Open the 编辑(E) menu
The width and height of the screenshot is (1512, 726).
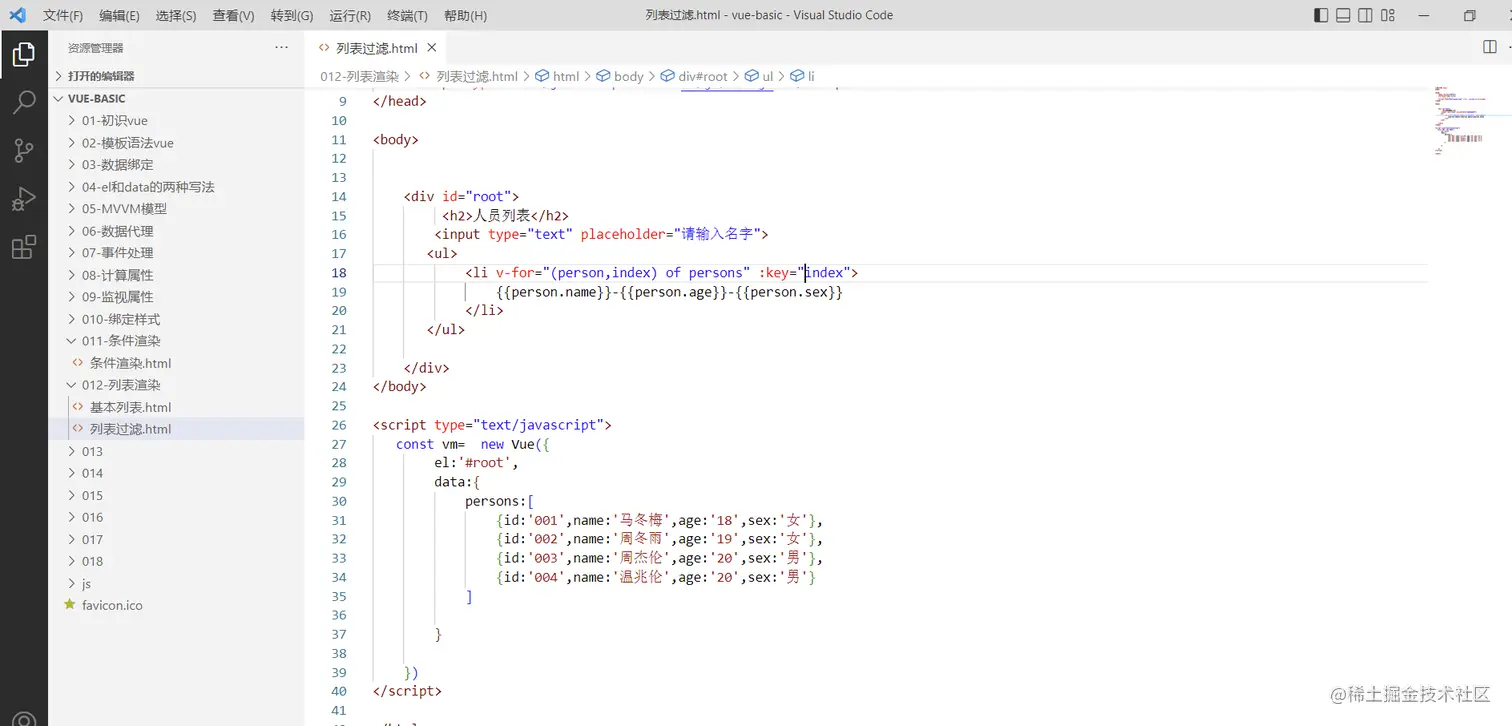click(120, 16)
